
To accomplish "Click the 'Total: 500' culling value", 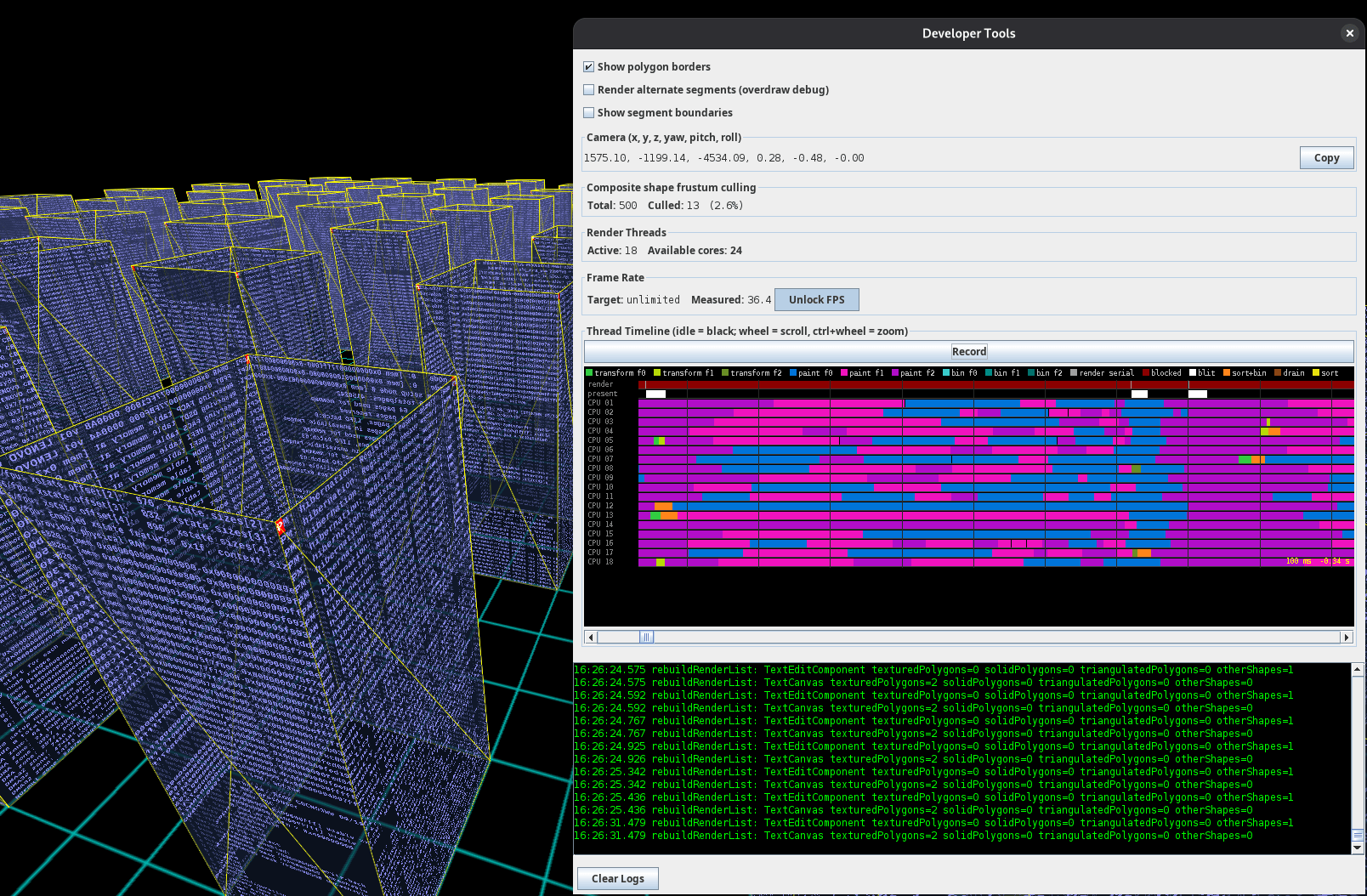I will pos(612,205).
